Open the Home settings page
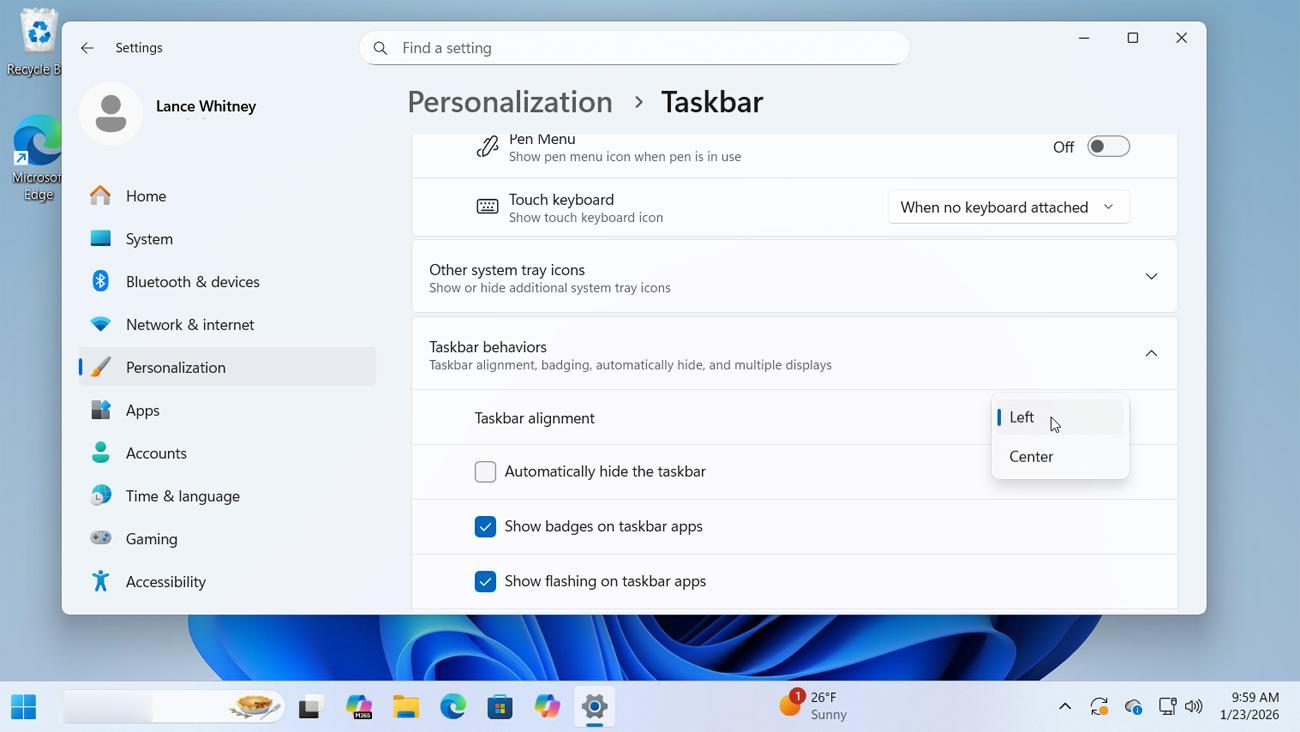This screenshot has width=1300, height=732. (x=227, y=196)
